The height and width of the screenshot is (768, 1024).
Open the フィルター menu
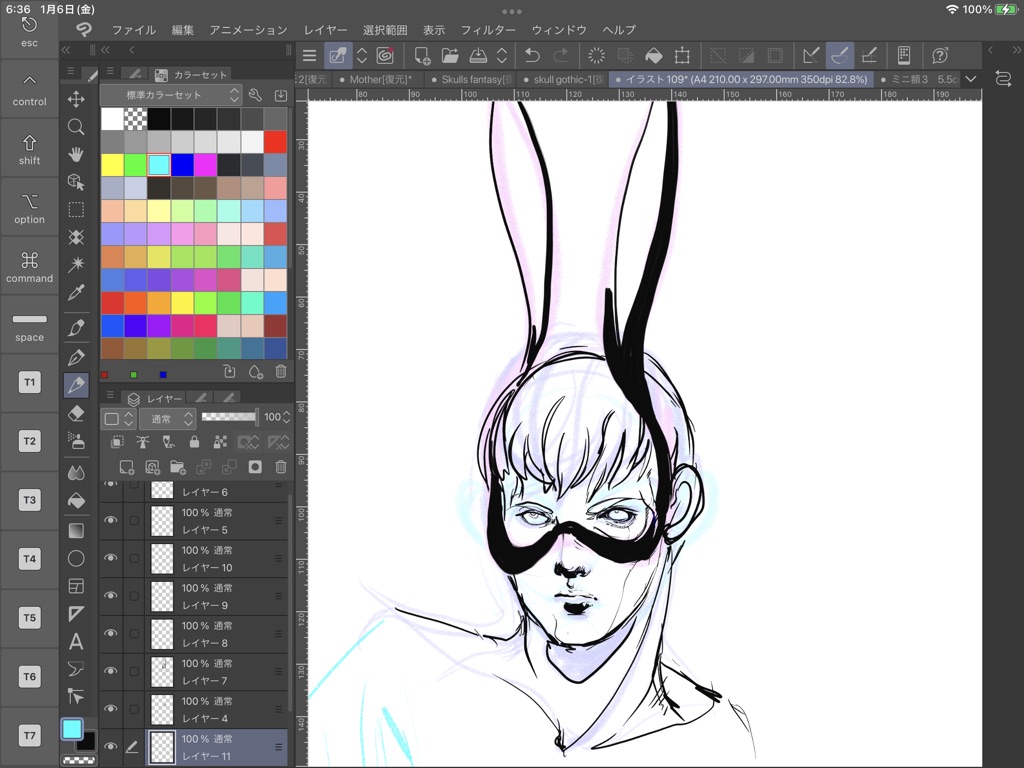pyautogui.click(x=488, y=30)
